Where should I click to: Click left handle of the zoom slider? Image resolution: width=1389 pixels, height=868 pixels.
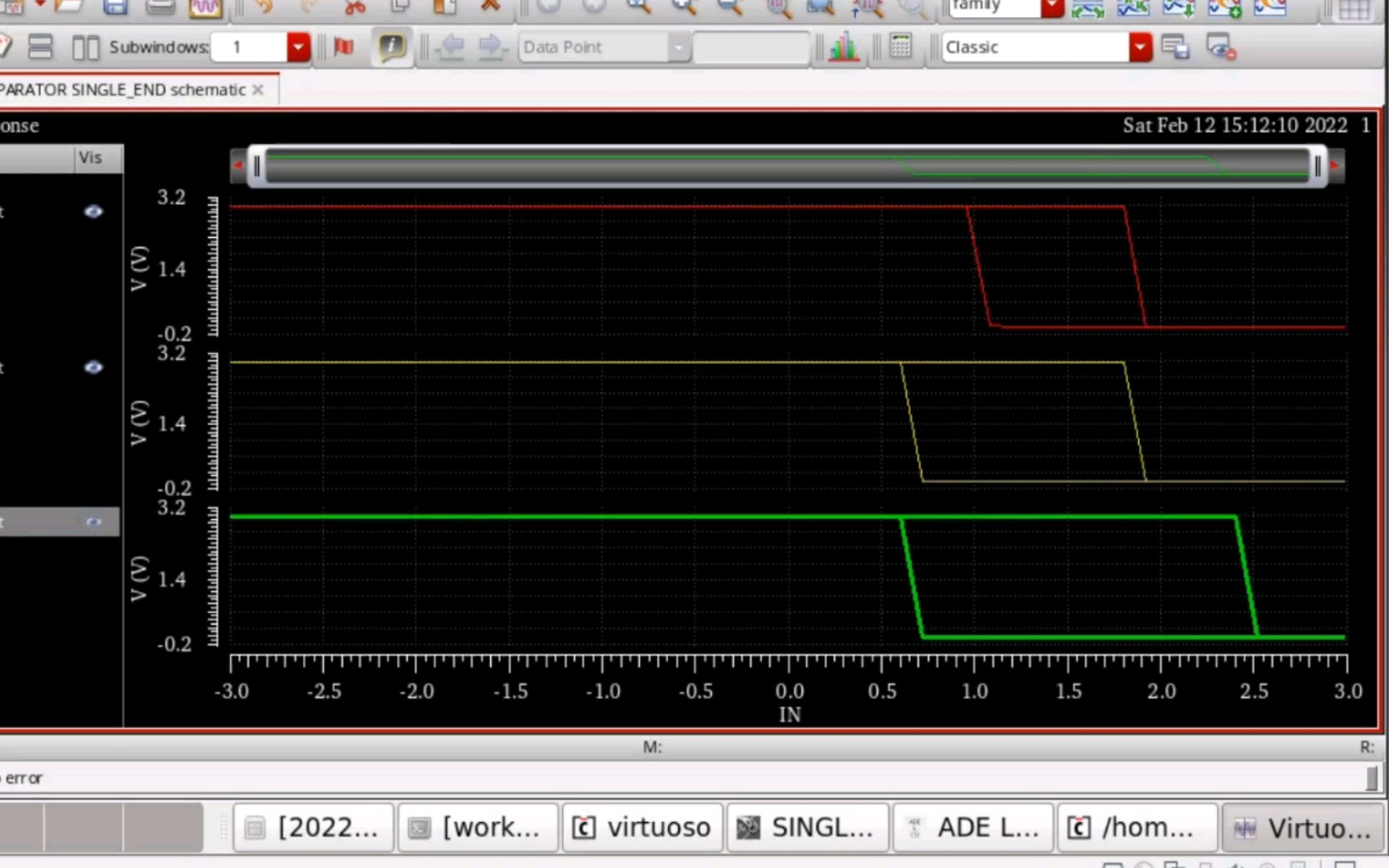tap(257, 166)
